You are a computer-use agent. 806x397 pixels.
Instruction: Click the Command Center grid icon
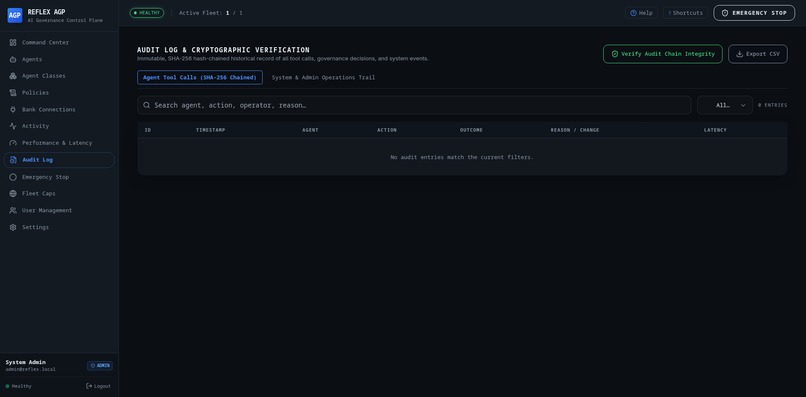pos(13,43)
